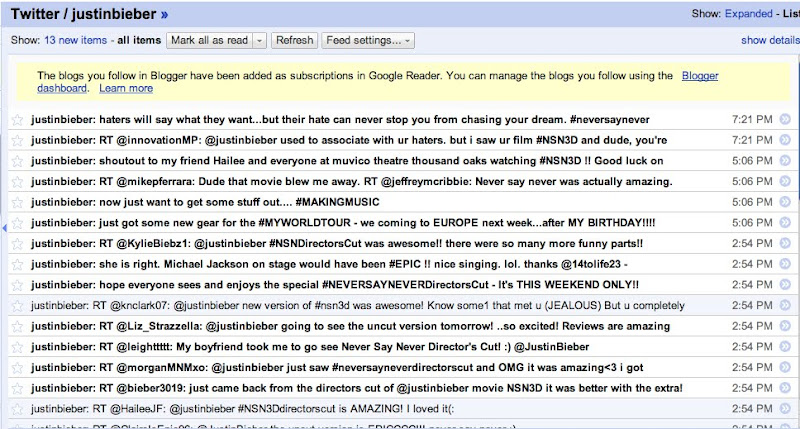This screenshot has width=800, height=429.
Task: Star the #MAKINGMUSIC tweet
Action: tap(17, 203)
